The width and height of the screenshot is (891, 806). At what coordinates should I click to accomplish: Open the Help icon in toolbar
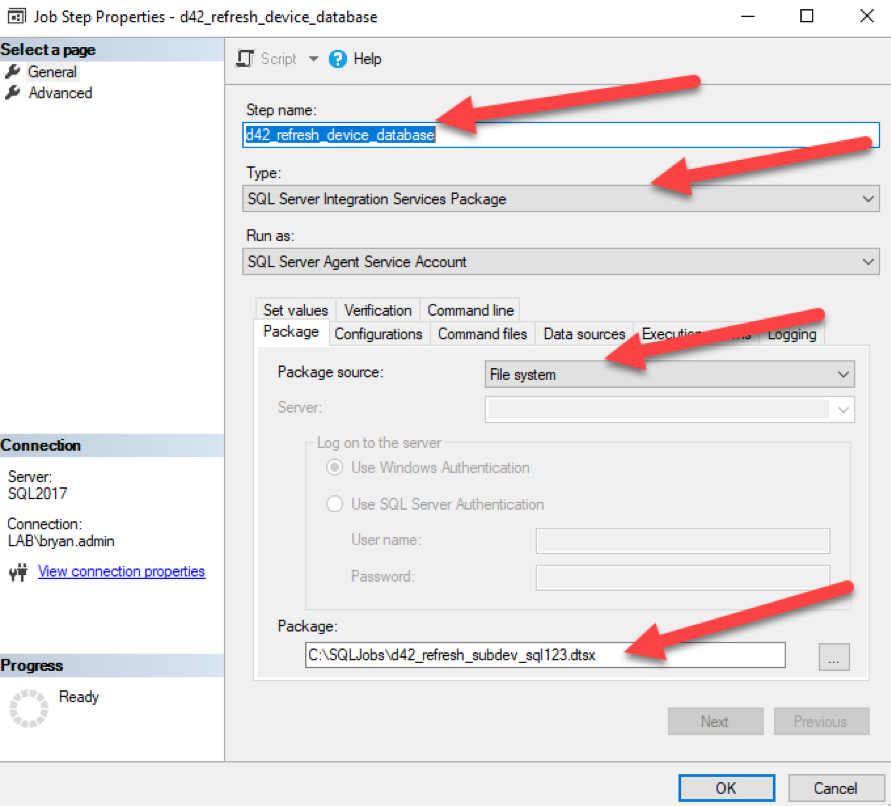coord(337,59)
